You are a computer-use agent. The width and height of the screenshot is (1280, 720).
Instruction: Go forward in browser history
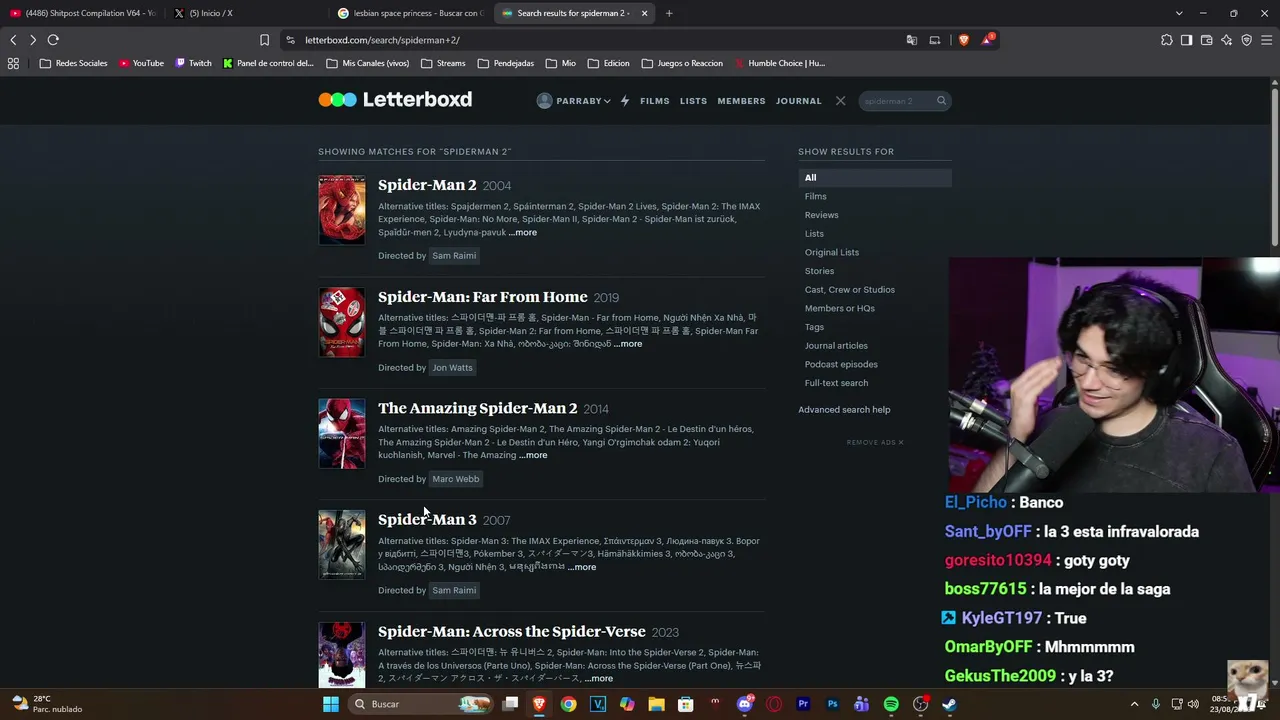(x=33, y=40)
